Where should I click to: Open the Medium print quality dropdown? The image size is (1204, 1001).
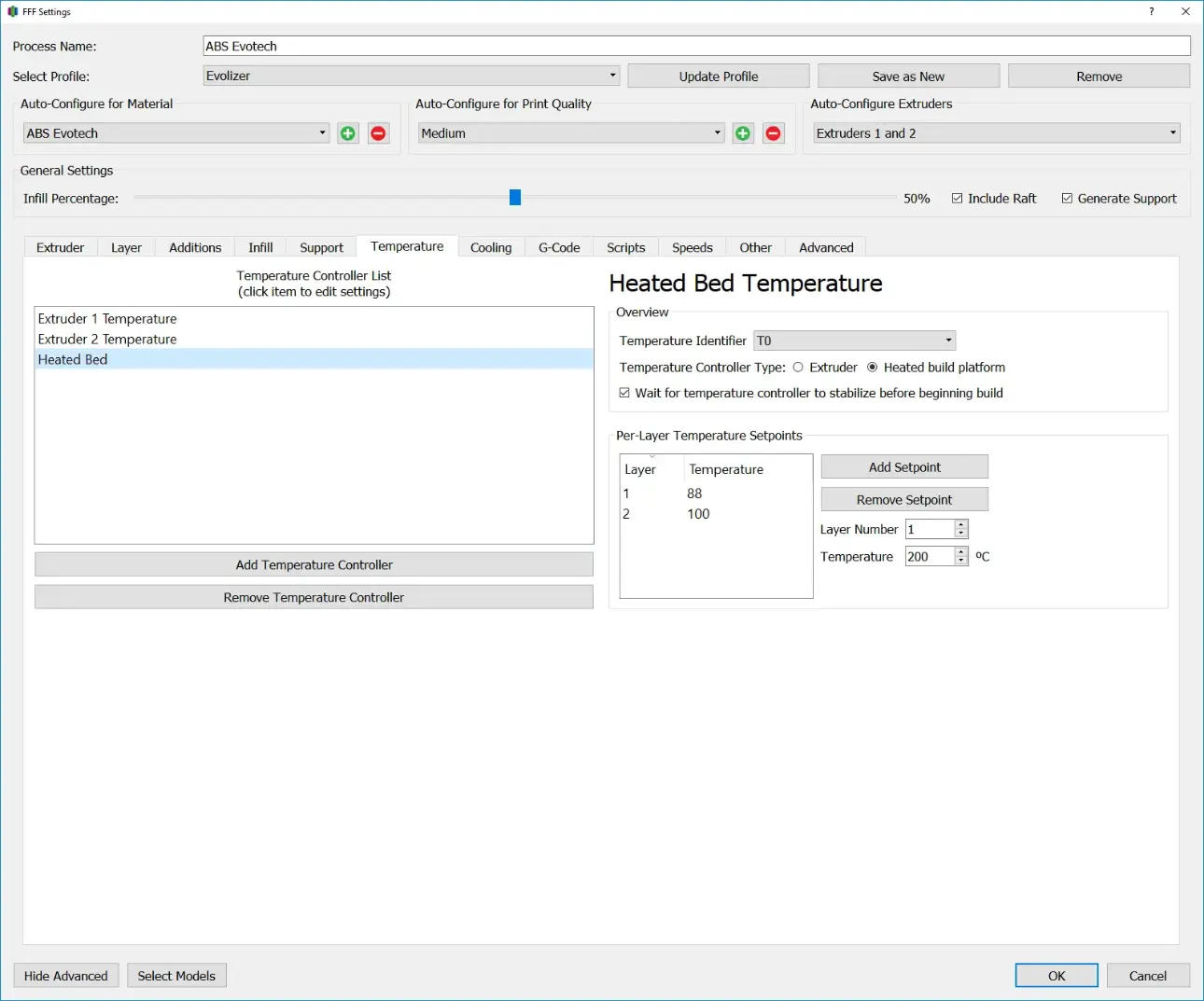571,133
